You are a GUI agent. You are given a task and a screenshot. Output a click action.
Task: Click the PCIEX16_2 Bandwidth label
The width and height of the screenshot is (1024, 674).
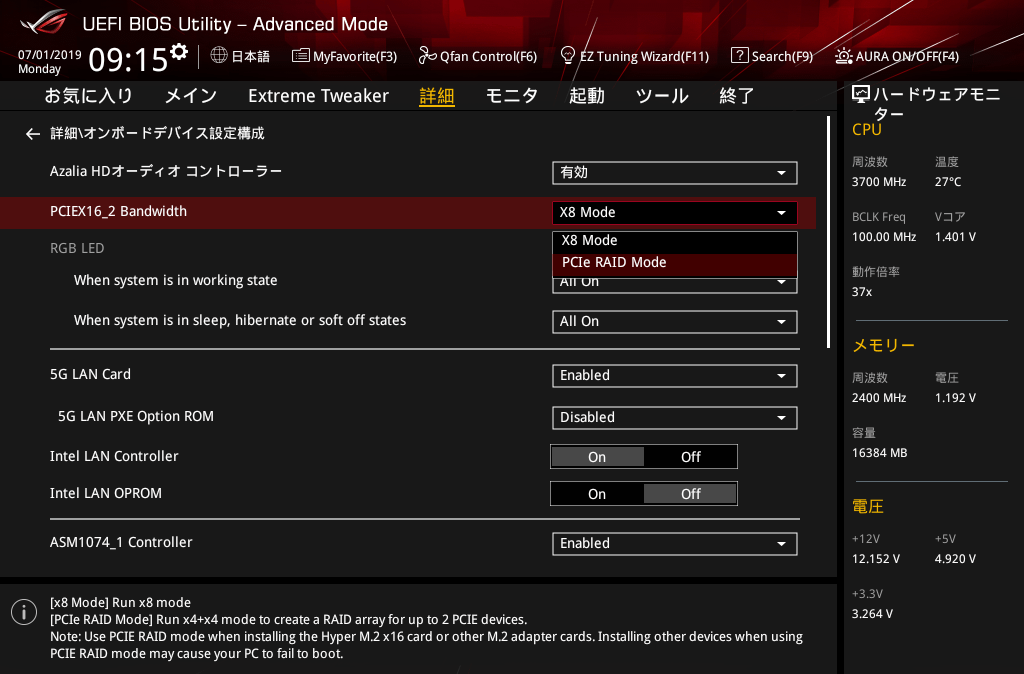[x=118, y=212]
